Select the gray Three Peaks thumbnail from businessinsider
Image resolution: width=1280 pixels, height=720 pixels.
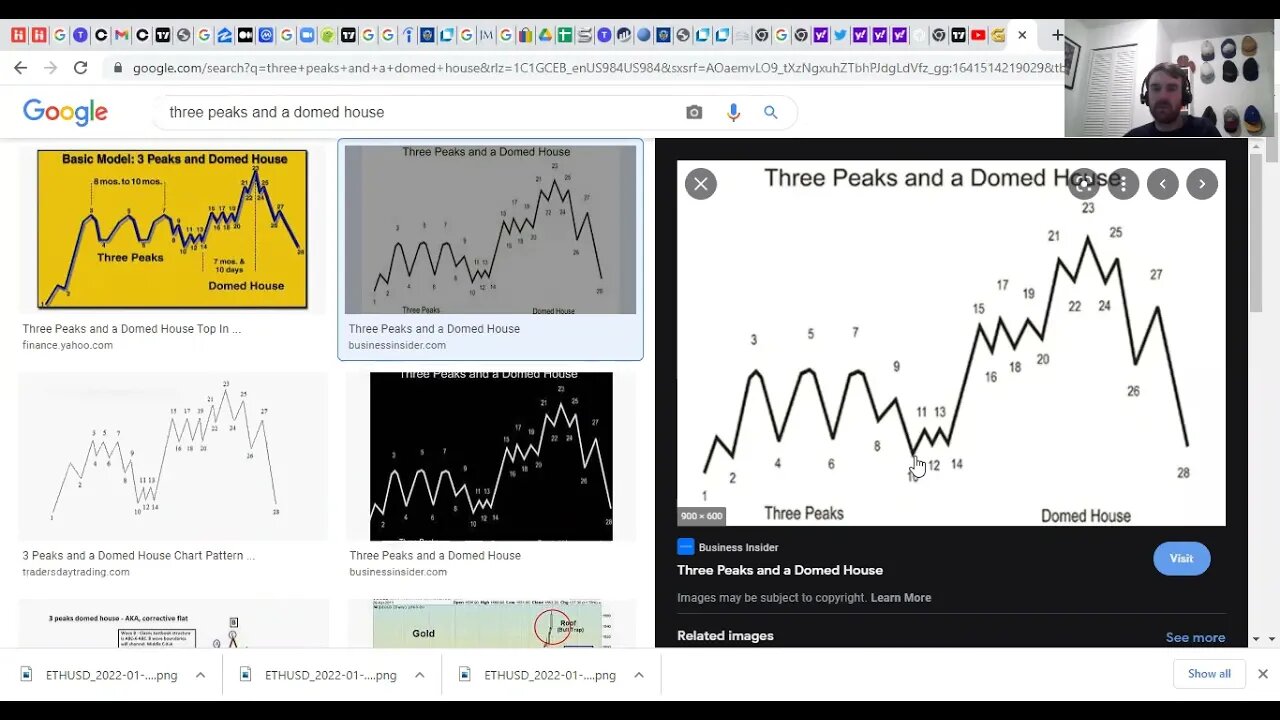490,230
